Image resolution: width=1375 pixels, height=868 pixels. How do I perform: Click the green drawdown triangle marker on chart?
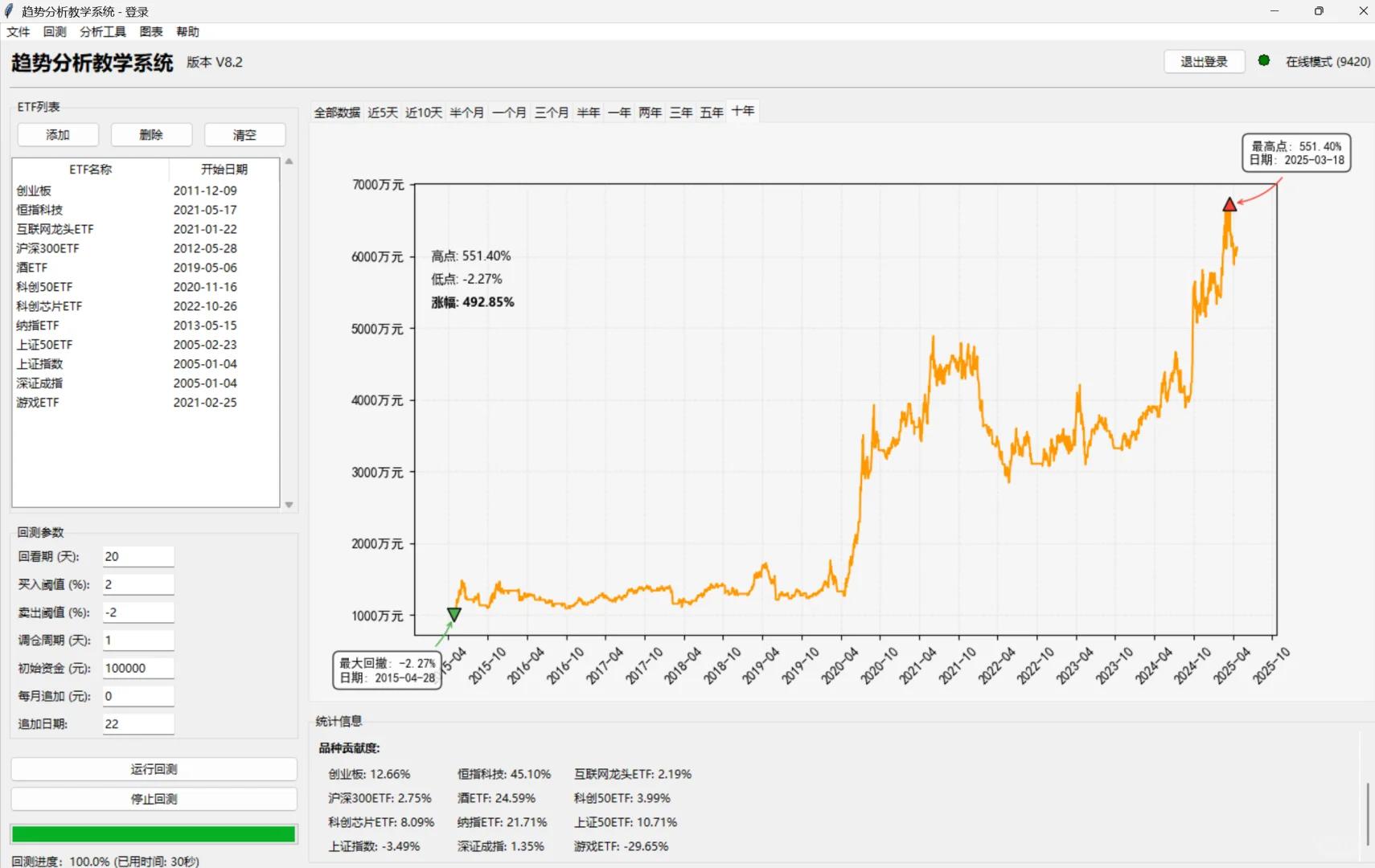tap(454, 614)
